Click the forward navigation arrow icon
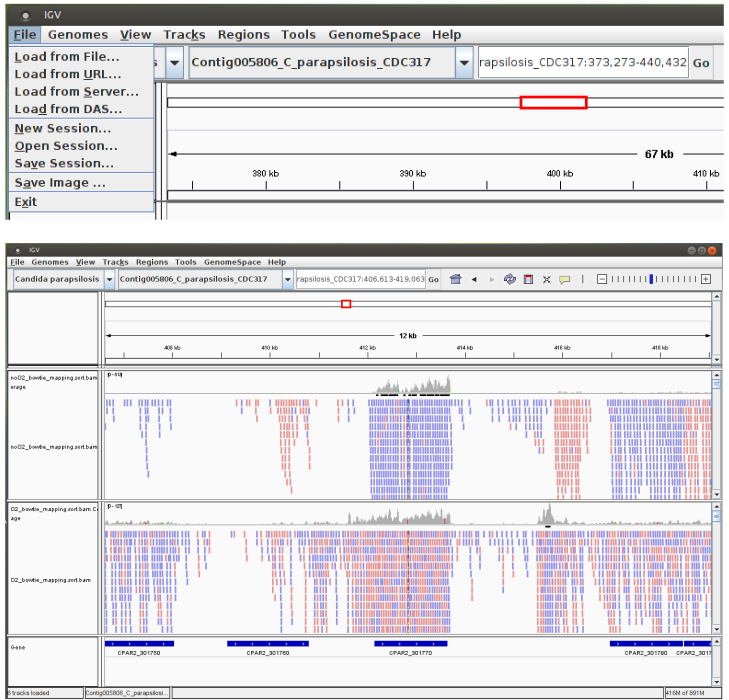This screenshot has height=700, width=729. tap(490, 279)
